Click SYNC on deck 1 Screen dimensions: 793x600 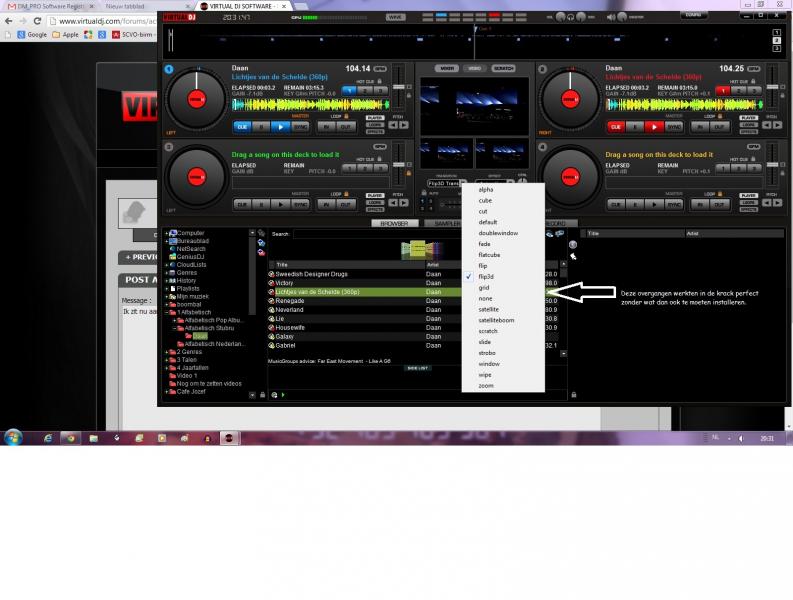click(300, 127)
